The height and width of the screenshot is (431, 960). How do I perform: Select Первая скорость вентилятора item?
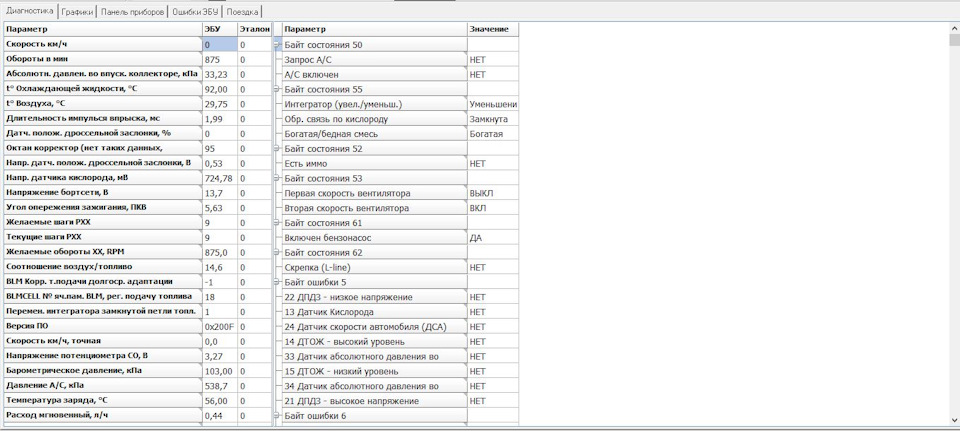(375, 193)
